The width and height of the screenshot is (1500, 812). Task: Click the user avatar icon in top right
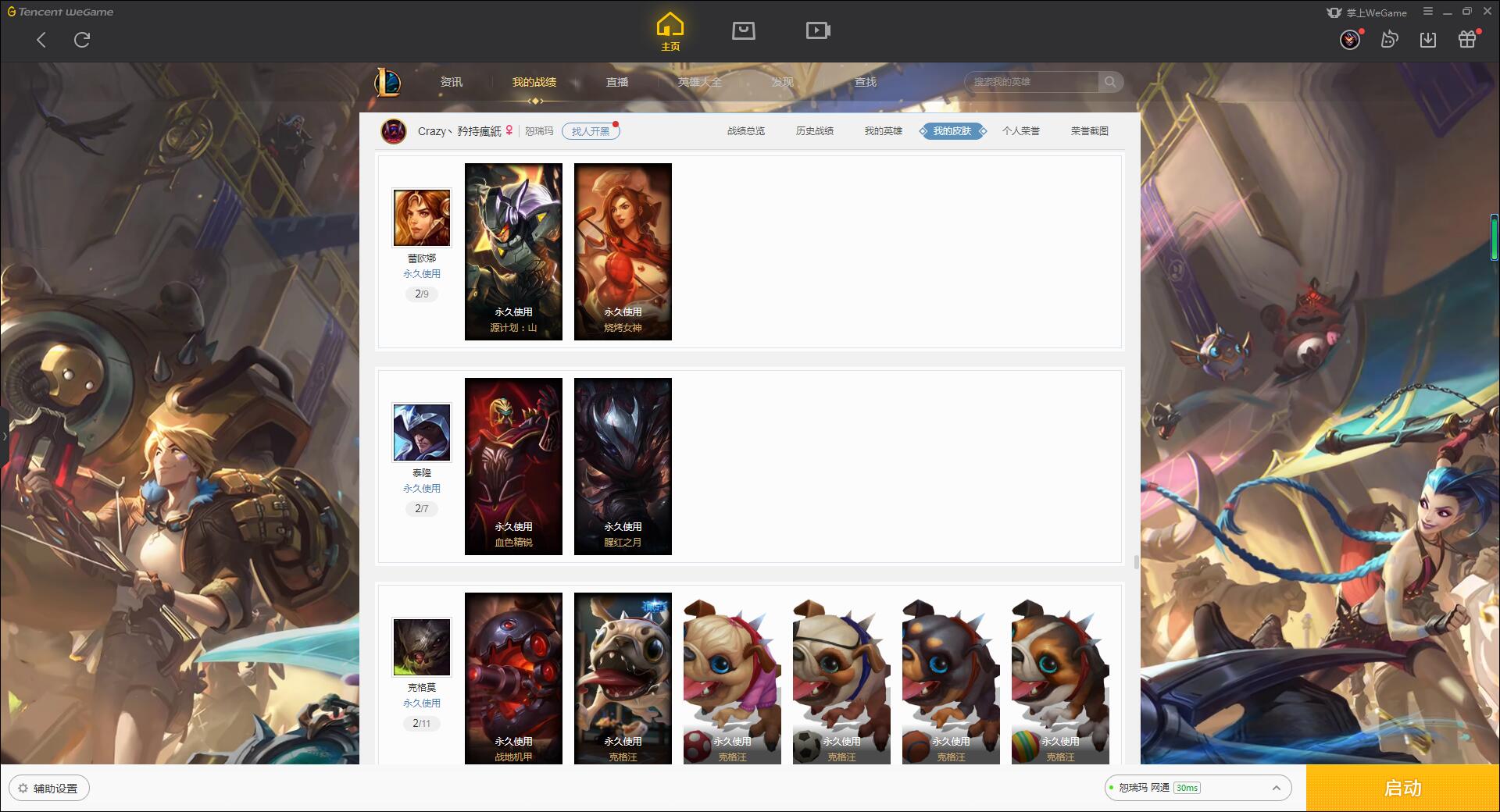(1350, 39)
